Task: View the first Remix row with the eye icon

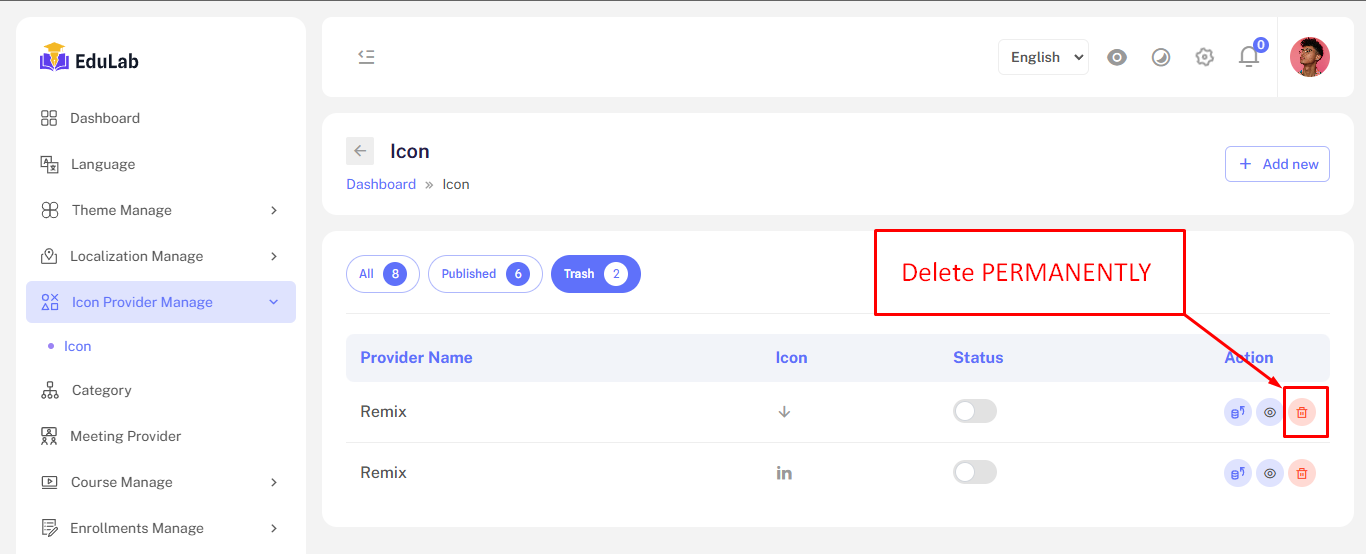Action: [1270, 412]
